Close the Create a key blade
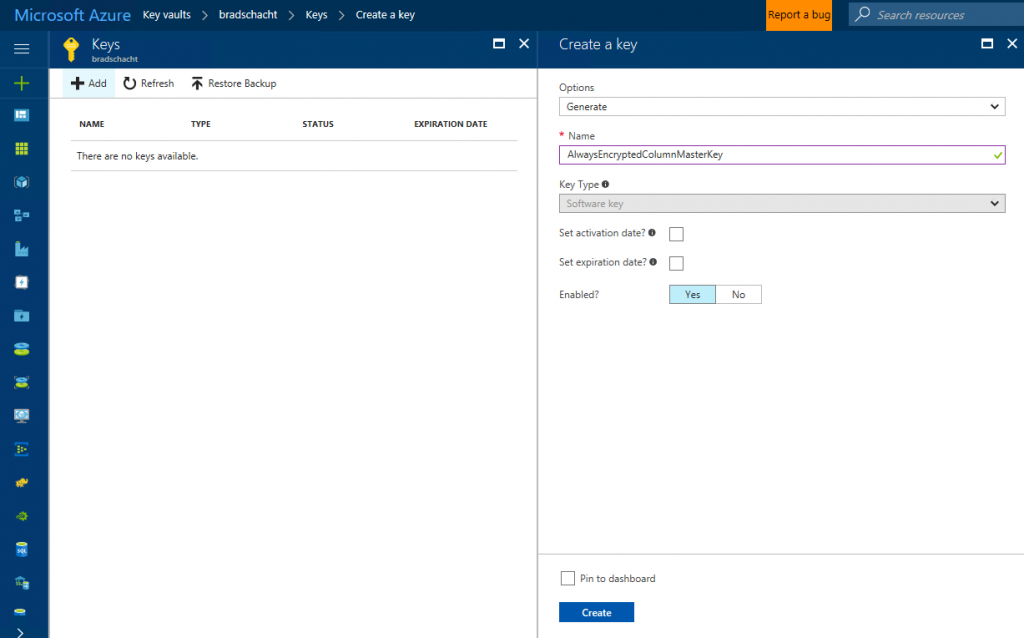Viewport: 1024px width, 638px height. click(x=1012, y=44)
